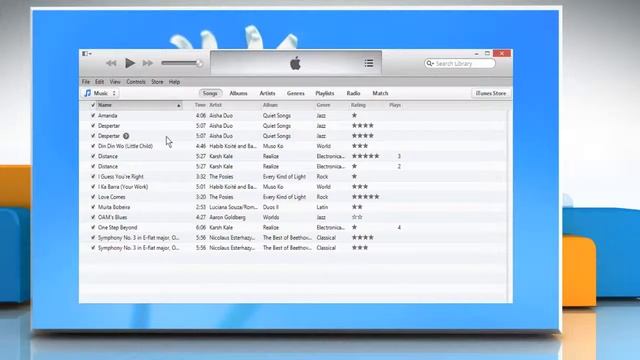Change the I Guess You're Right rating

click(x=354, y=177)
